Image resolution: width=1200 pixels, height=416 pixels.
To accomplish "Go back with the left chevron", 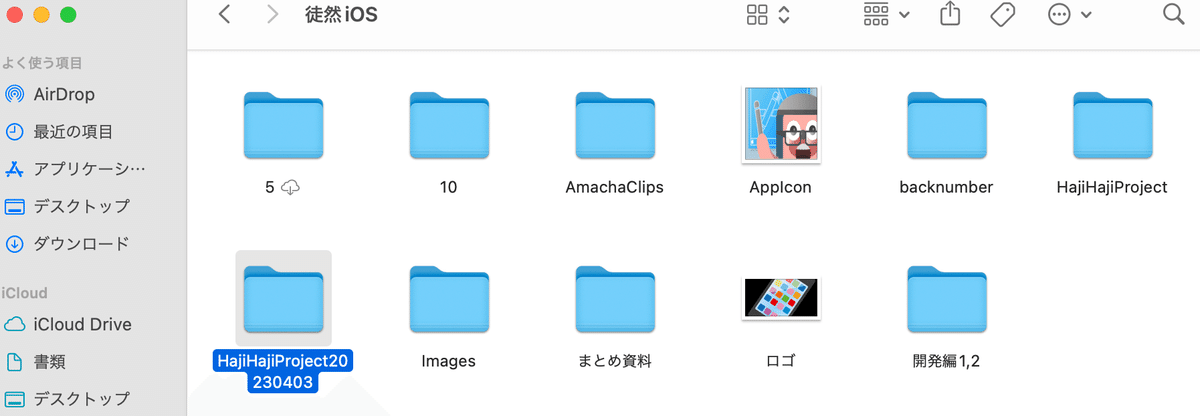I will point(225,15).
